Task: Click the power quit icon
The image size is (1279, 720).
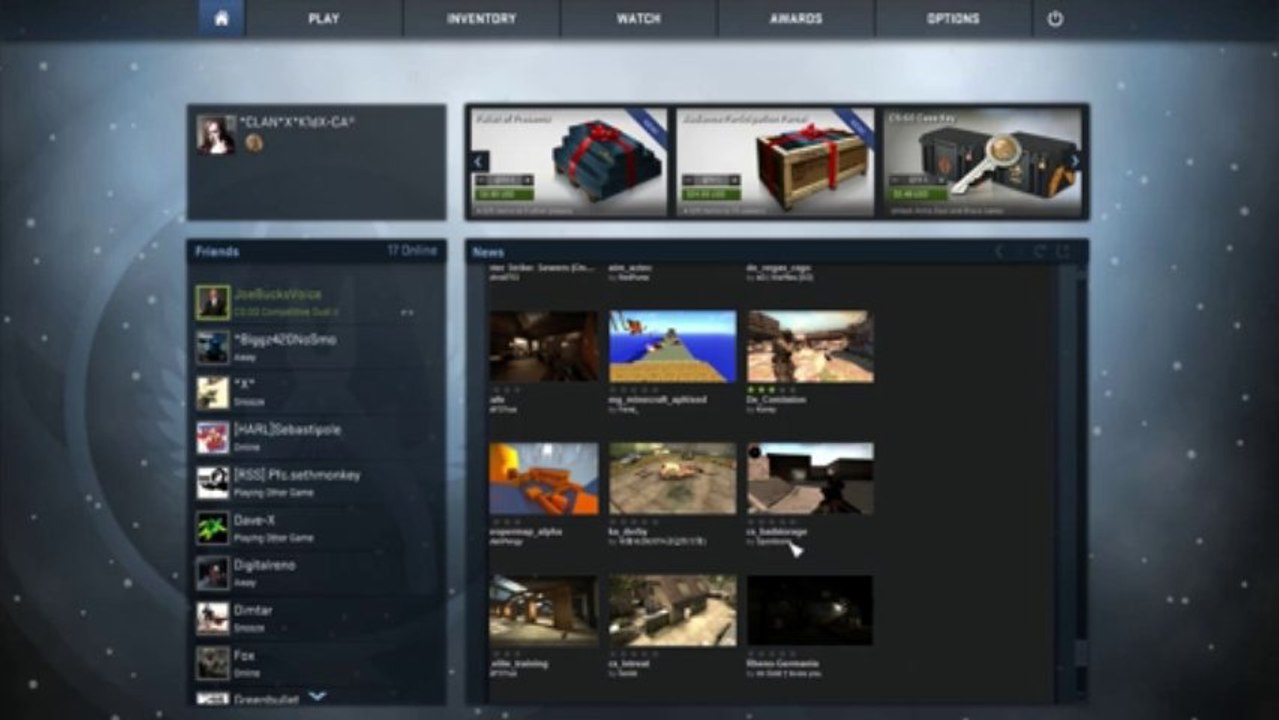Action: (1055, 18)
